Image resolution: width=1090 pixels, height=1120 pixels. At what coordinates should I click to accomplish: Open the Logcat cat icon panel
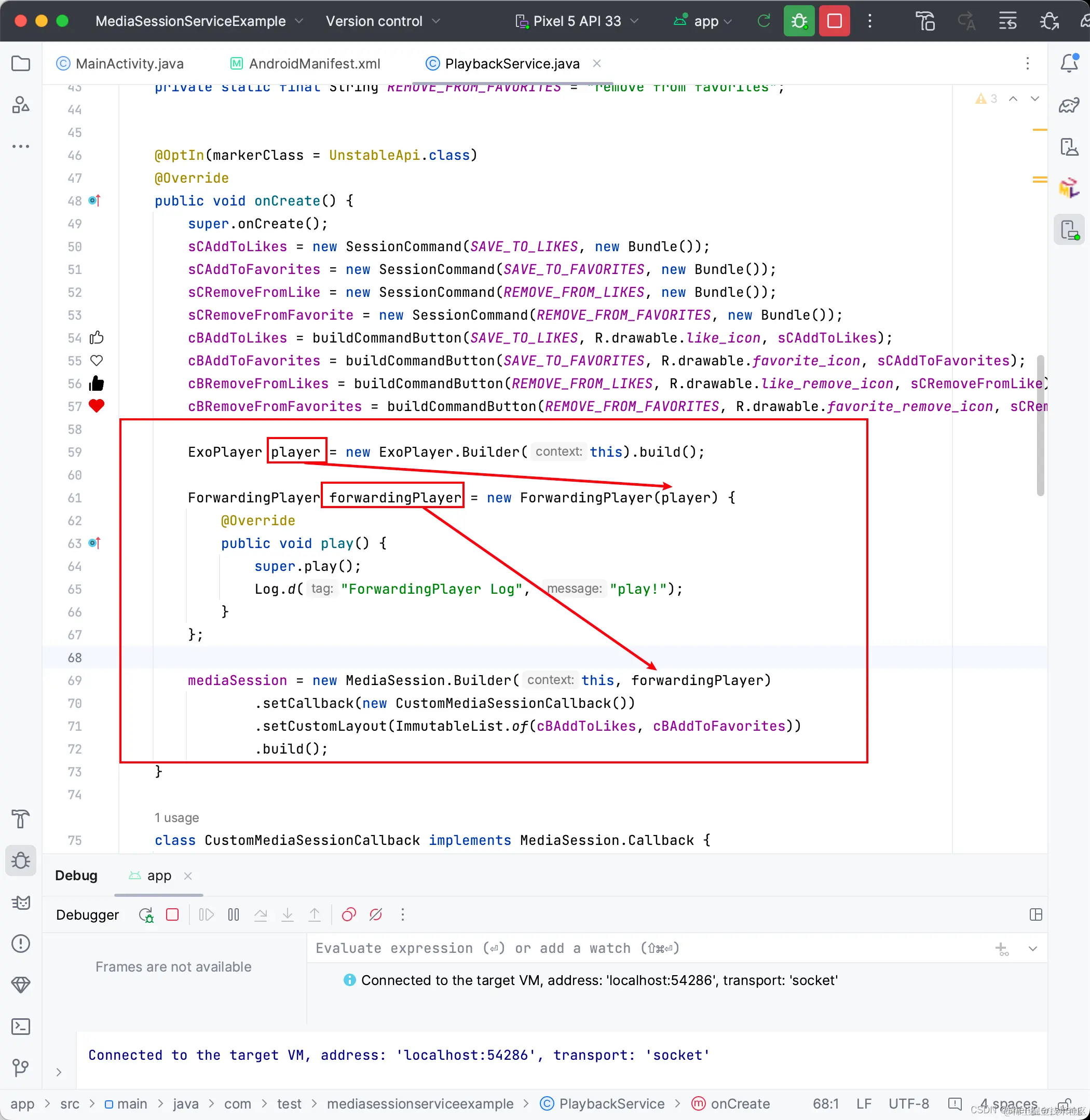pos(21,903)
